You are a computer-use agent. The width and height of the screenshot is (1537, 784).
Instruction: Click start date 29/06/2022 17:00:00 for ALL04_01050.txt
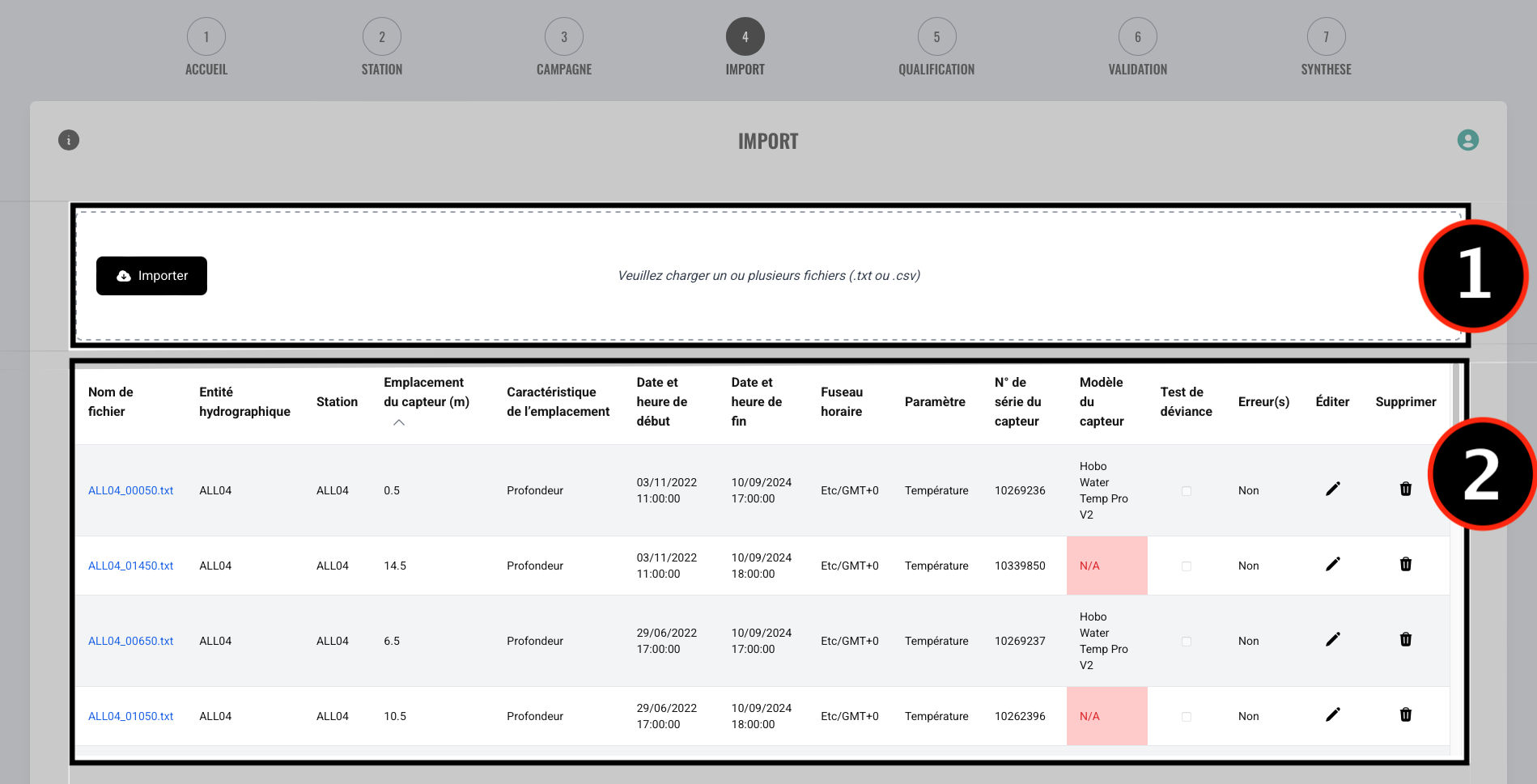(x=667, y=716)
